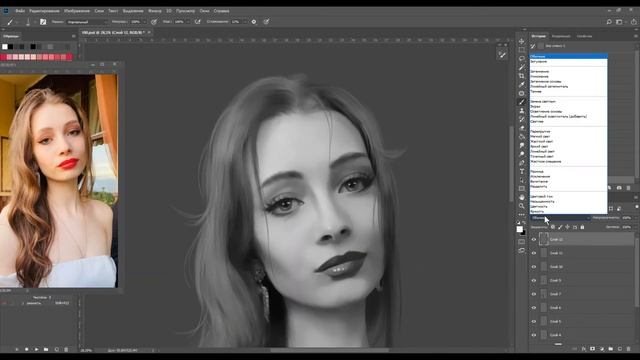
Task: Click the reference photo window
Action: 59,181
